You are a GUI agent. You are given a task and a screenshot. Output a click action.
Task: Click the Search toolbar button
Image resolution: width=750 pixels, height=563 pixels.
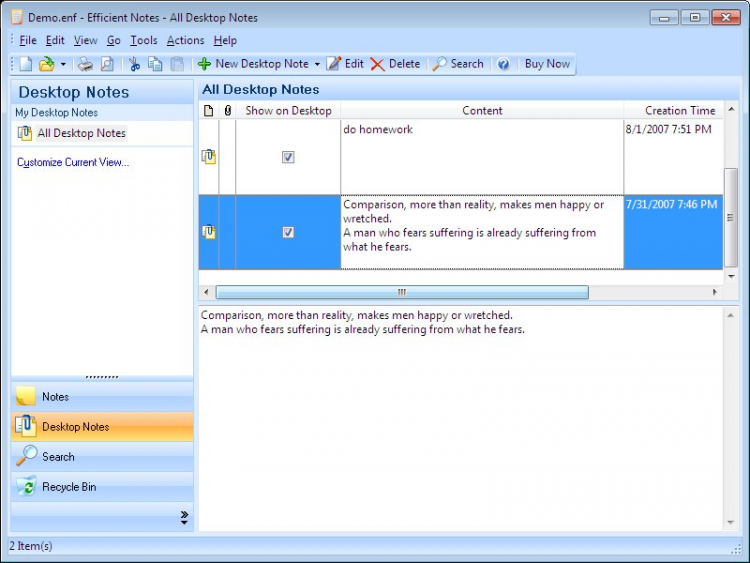(x=458, y=64)
